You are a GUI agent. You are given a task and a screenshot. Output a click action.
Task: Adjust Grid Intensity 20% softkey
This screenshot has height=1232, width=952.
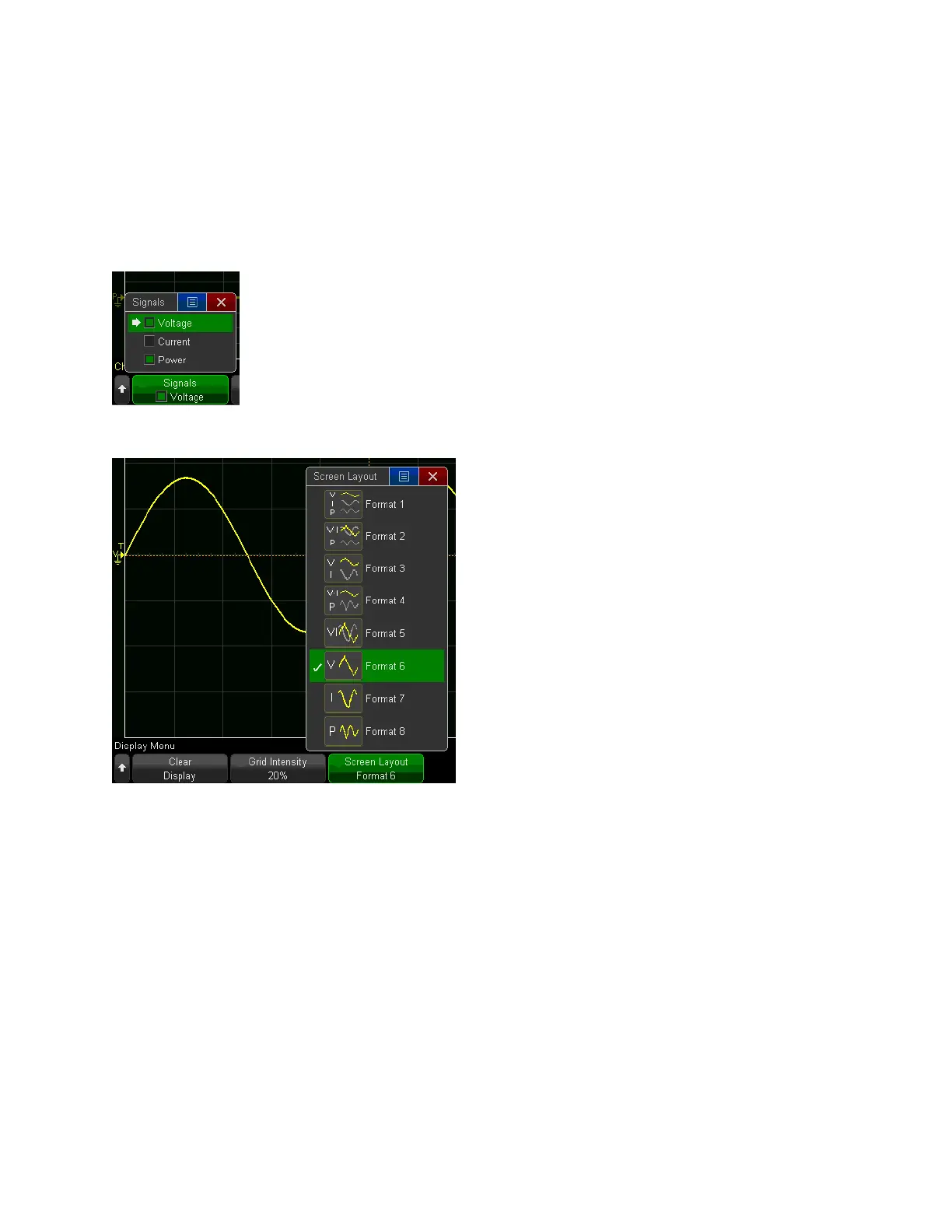point(278,768)
